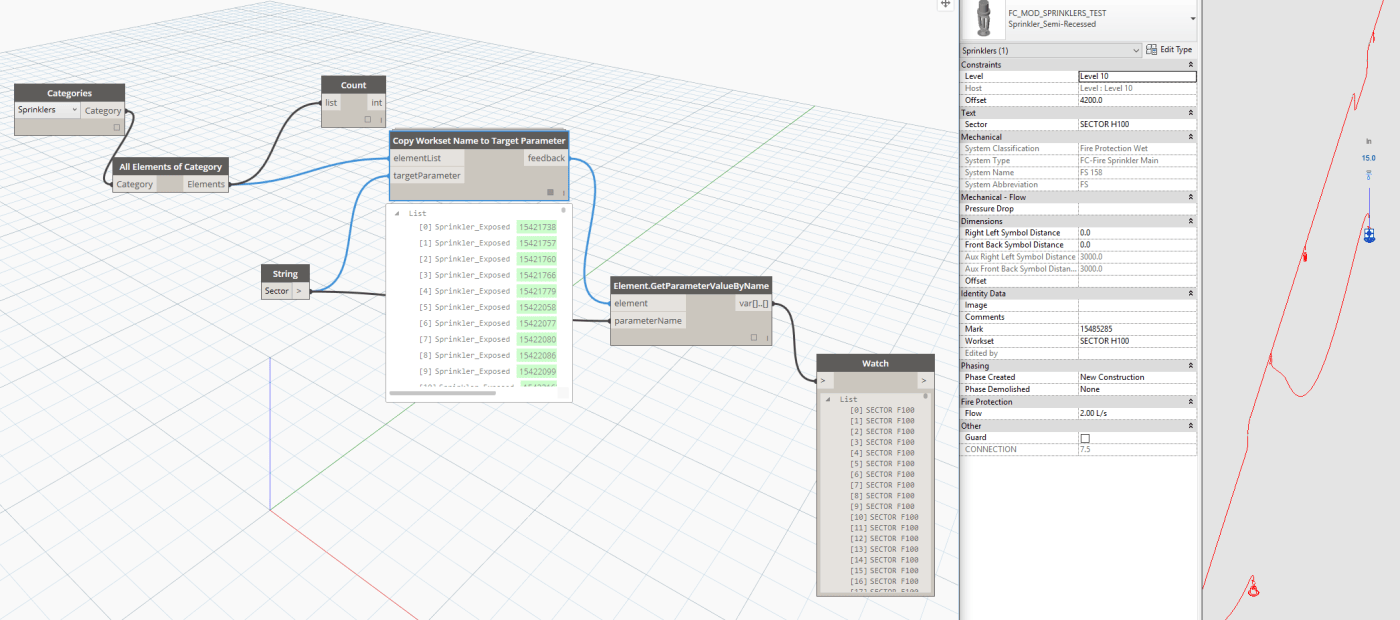The image size is (1400, 620).
Task: Click the Sector value SECTOR H100
Action: pos(1137,124)
